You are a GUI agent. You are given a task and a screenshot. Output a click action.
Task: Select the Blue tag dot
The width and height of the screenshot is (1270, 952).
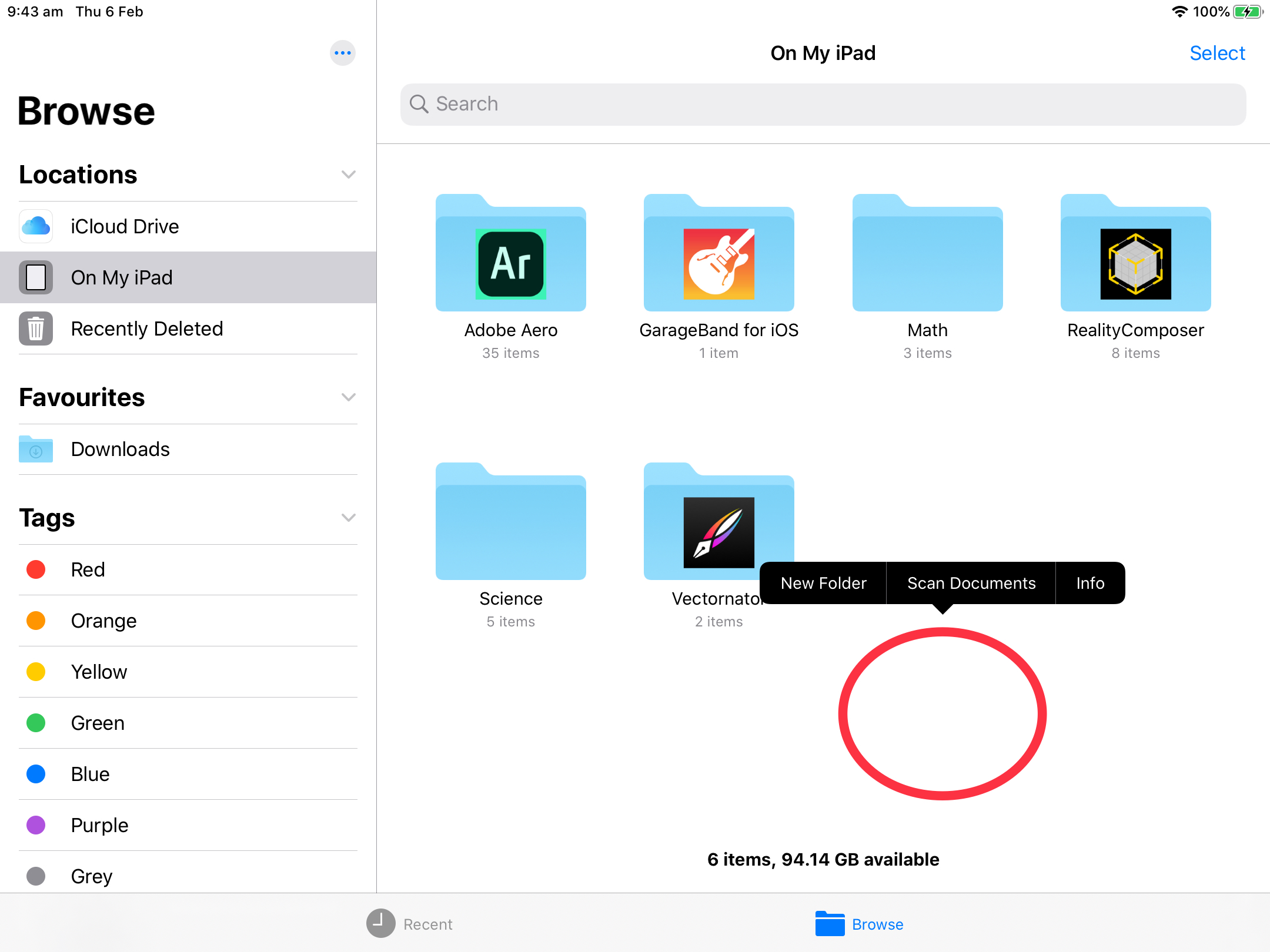coord(36,774)
